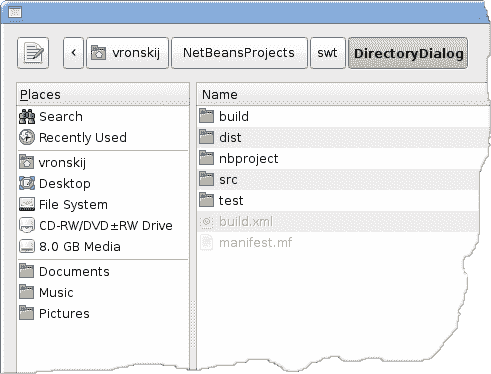This screenshot has height=374, width=491.
Task: Select the Recently Used label
Action: click(x=83, y=138)
